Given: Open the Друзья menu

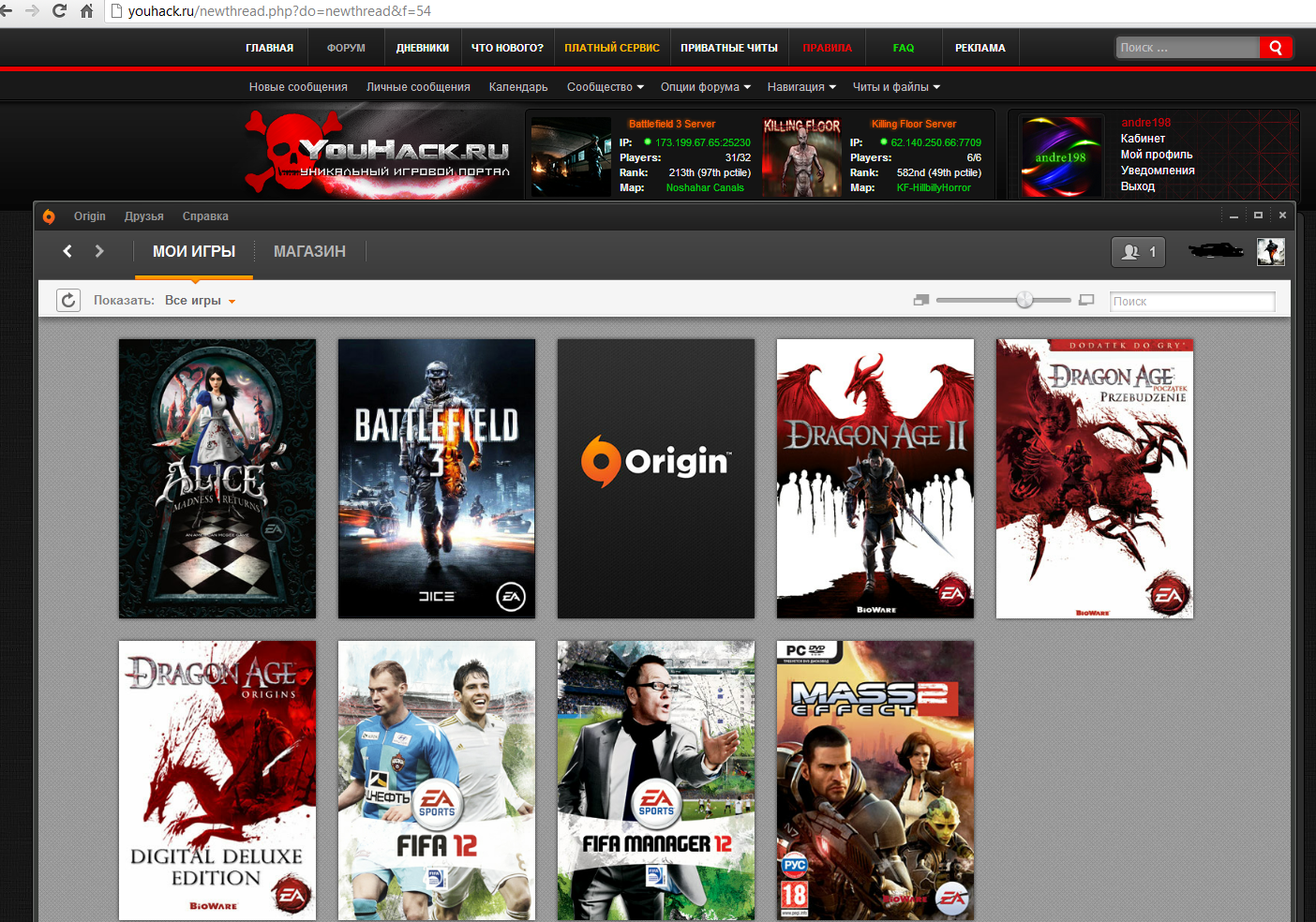Looking at the screenshot, I should [x=144, y=216].
